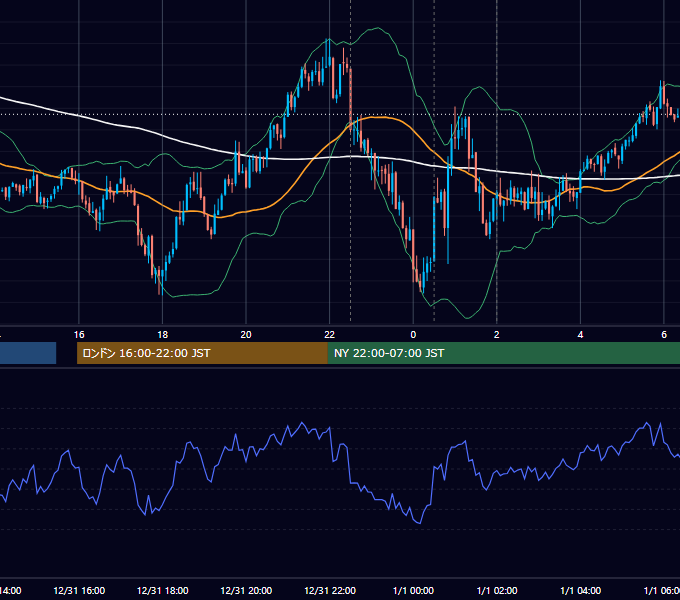Click the 1/1 02:00 time label
The width and height of the screenshot is (680, 600).
(497, 591)
